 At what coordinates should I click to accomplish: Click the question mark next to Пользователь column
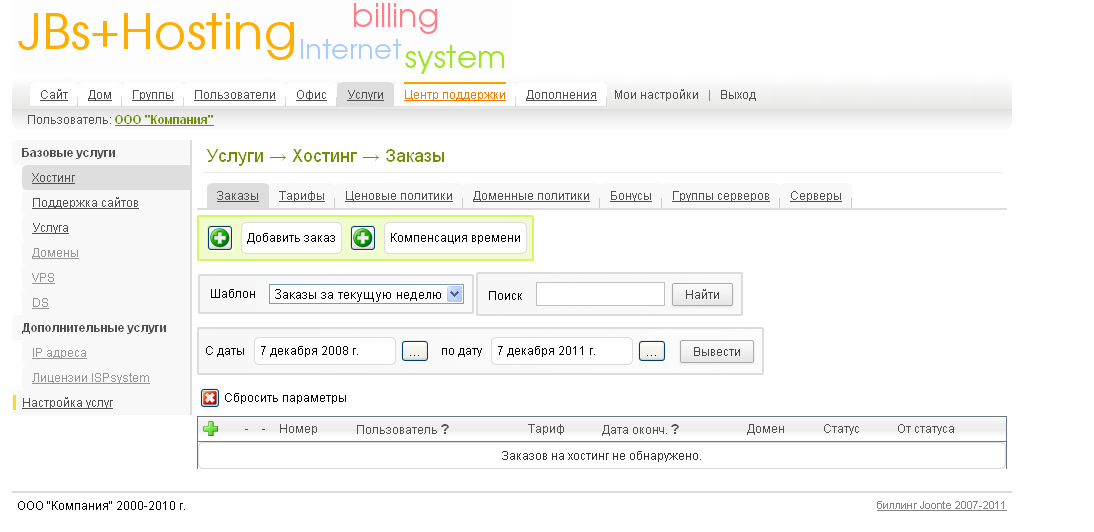[x=445, y=430]
